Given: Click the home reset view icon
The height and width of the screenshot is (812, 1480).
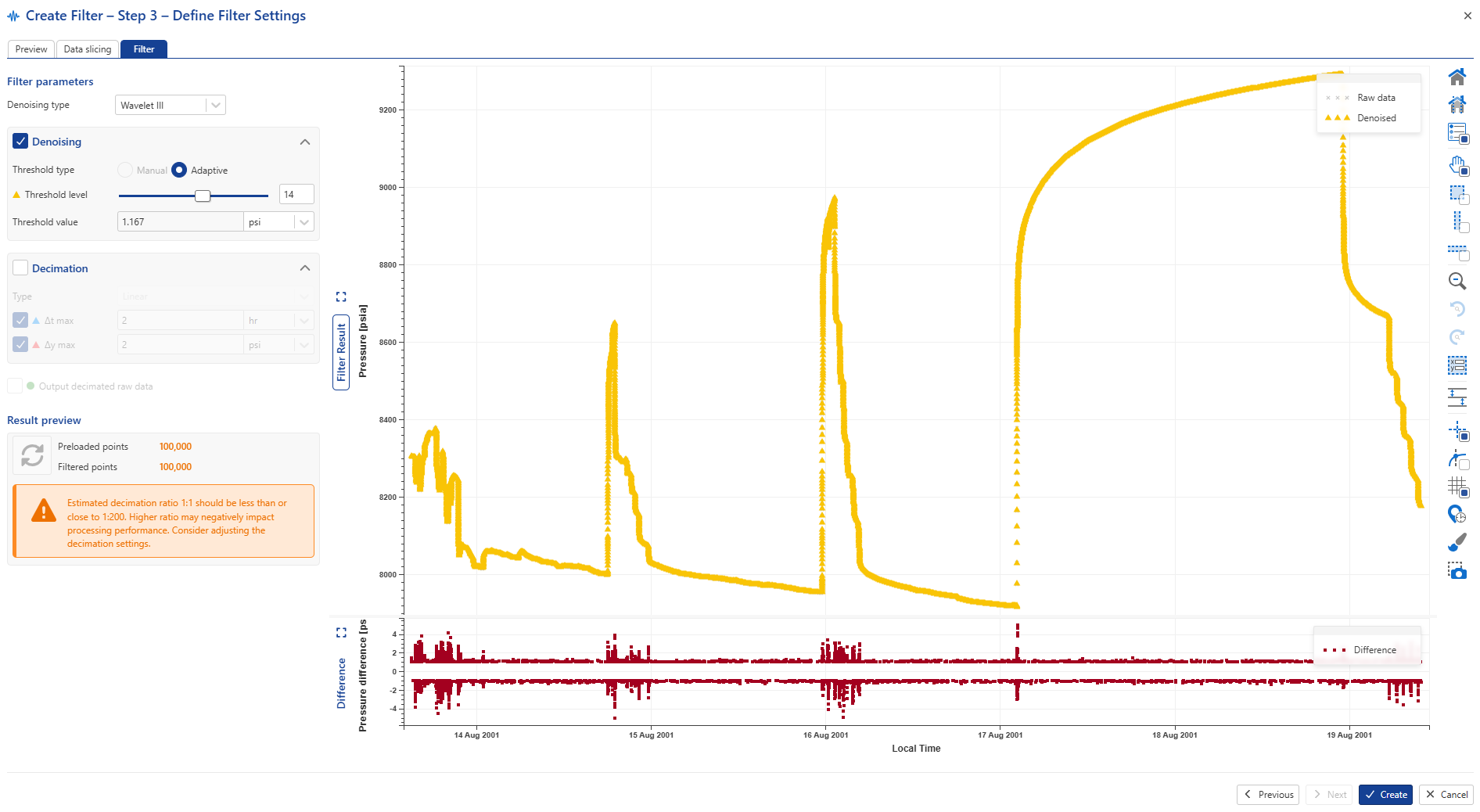Looking at the screenshot, I should [x=1457, y=77].
